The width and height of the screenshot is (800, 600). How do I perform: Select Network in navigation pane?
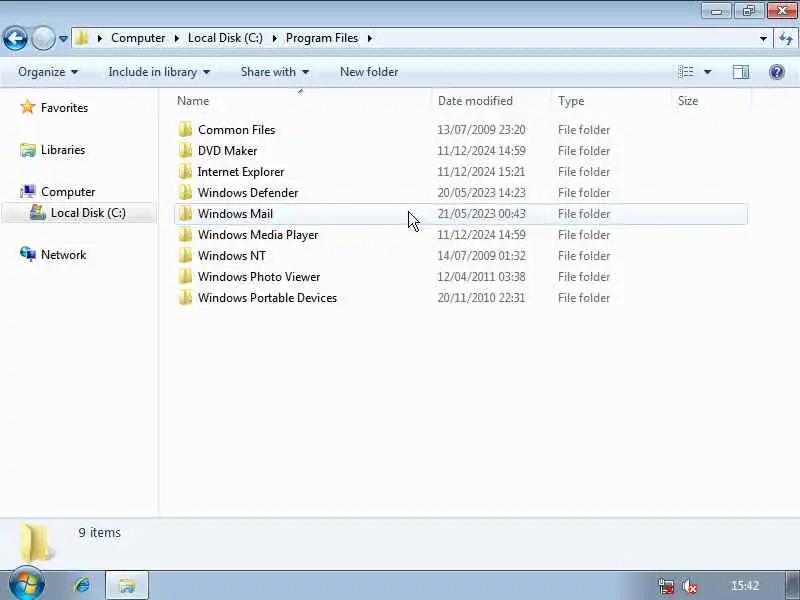coord(63,255)
